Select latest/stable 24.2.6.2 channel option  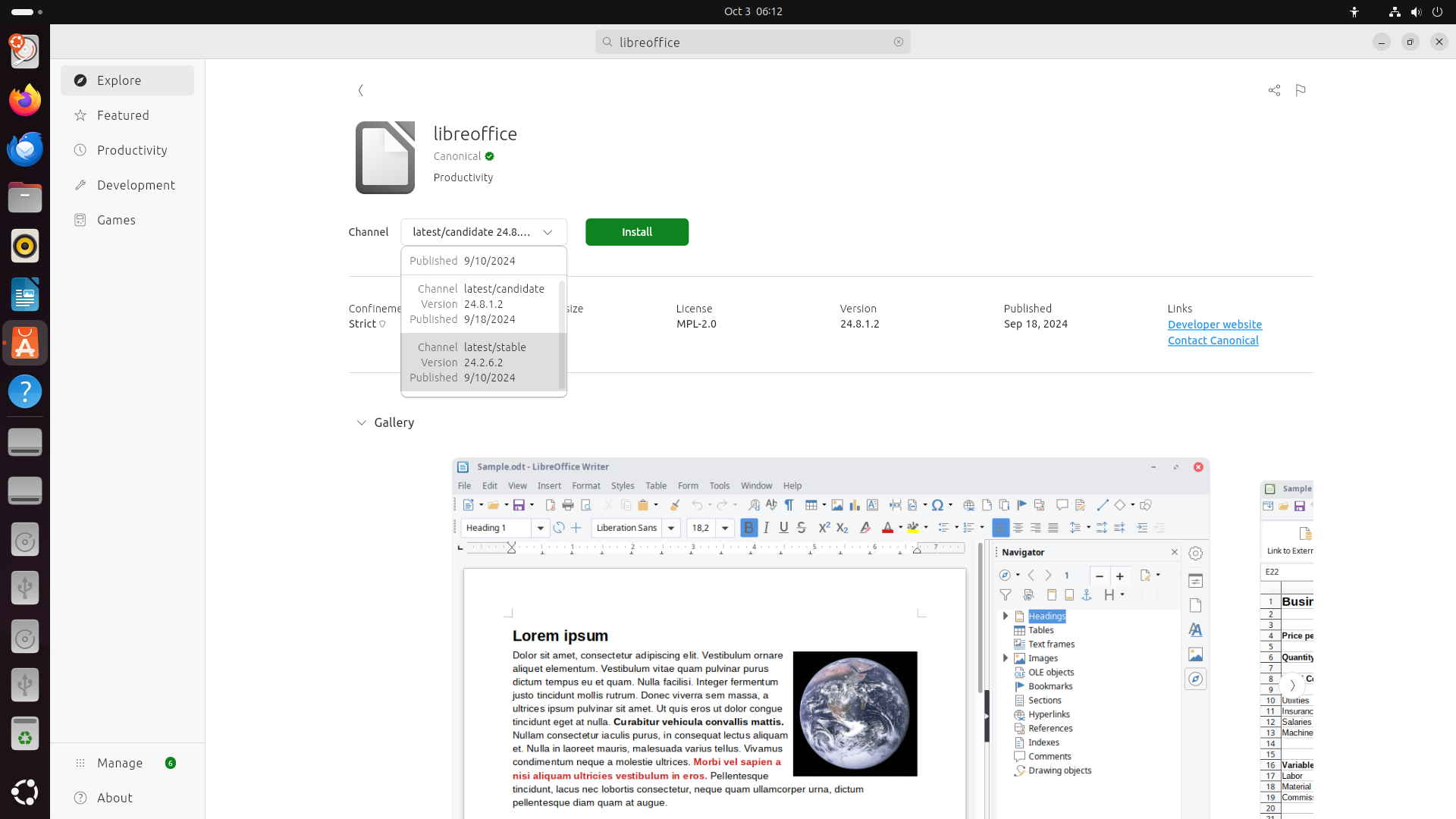point(480,362)
